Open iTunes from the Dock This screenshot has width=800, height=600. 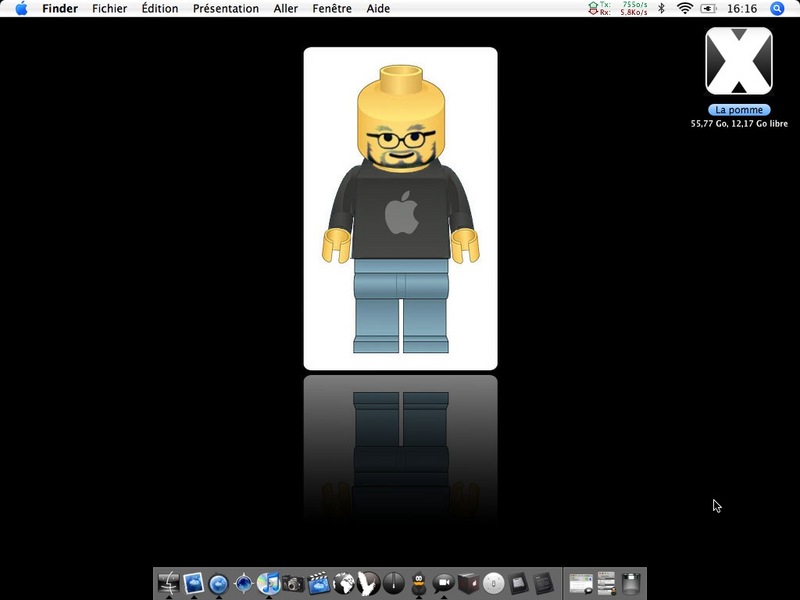(268, 583)
